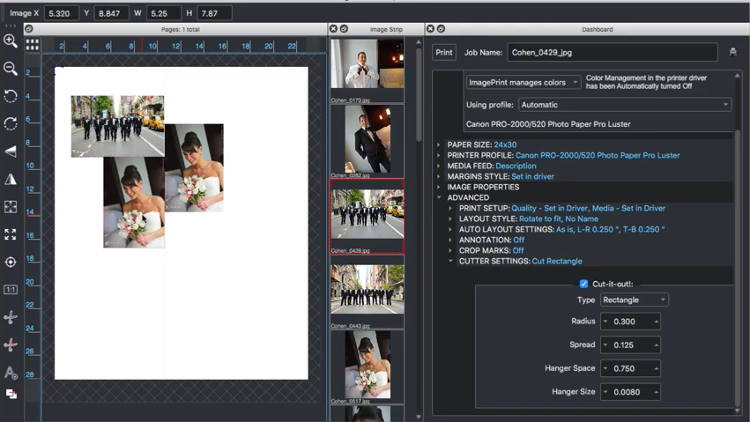Expand the AUTO LAYOUT SETTINGS row
The image size is (750, 422).
pos(450,229)
